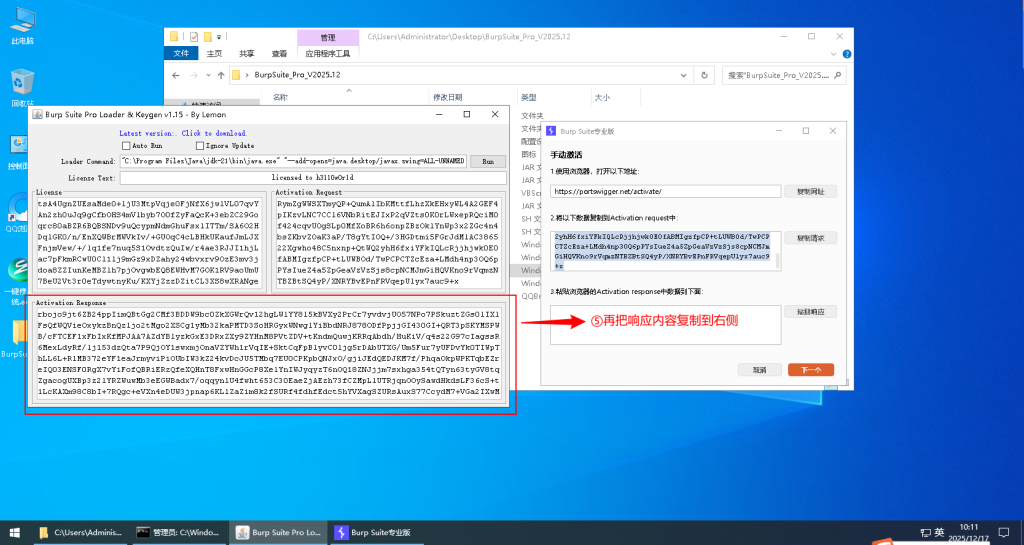Click the 复制网址 button

point(810,190)
